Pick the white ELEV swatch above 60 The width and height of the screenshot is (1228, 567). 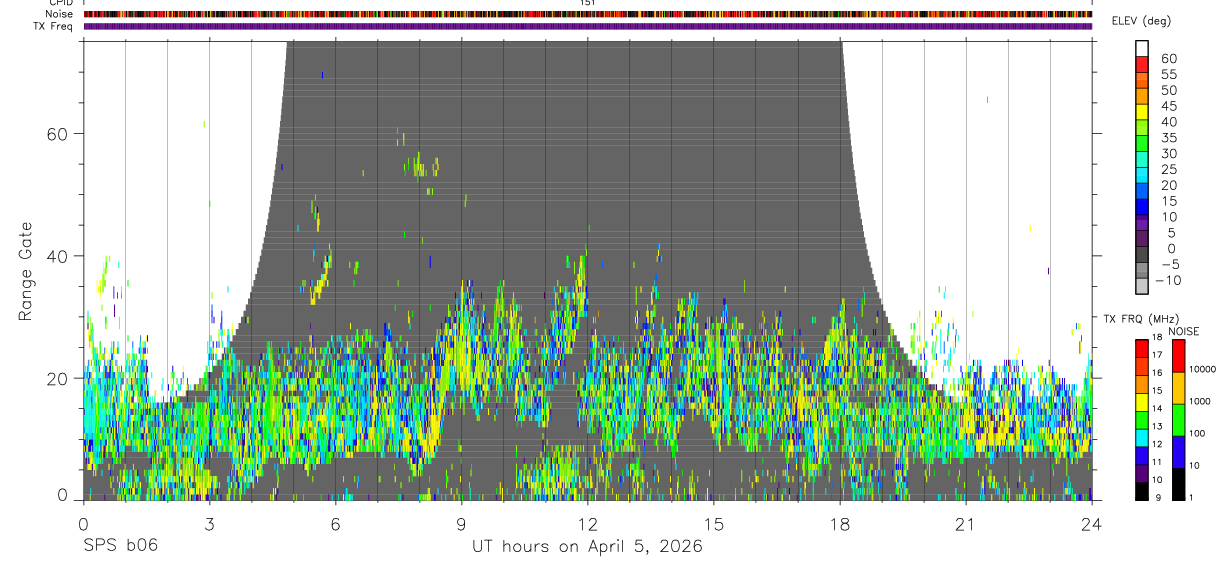click(x=1142, y=48)
